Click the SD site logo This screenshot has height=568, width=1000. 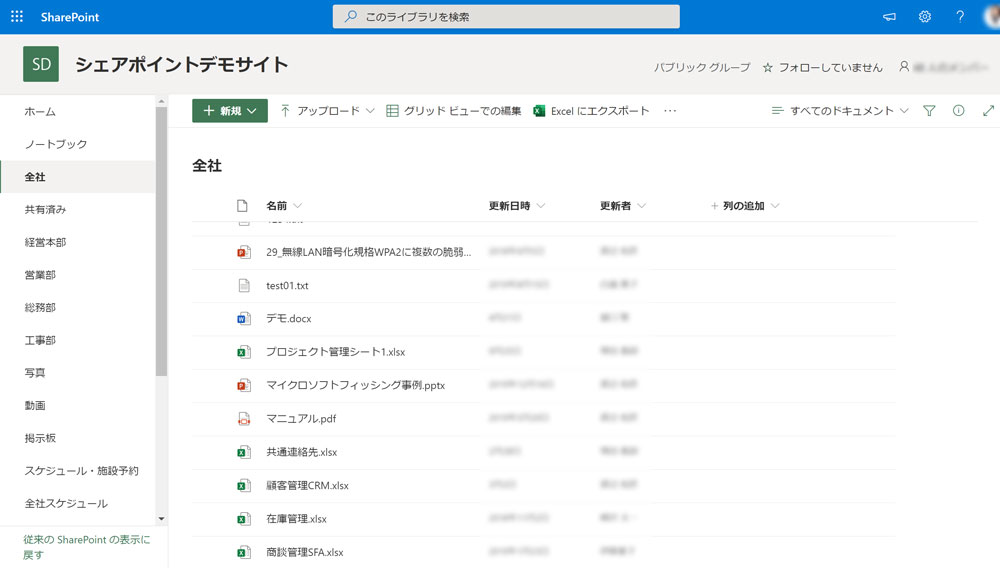point(41,65)
